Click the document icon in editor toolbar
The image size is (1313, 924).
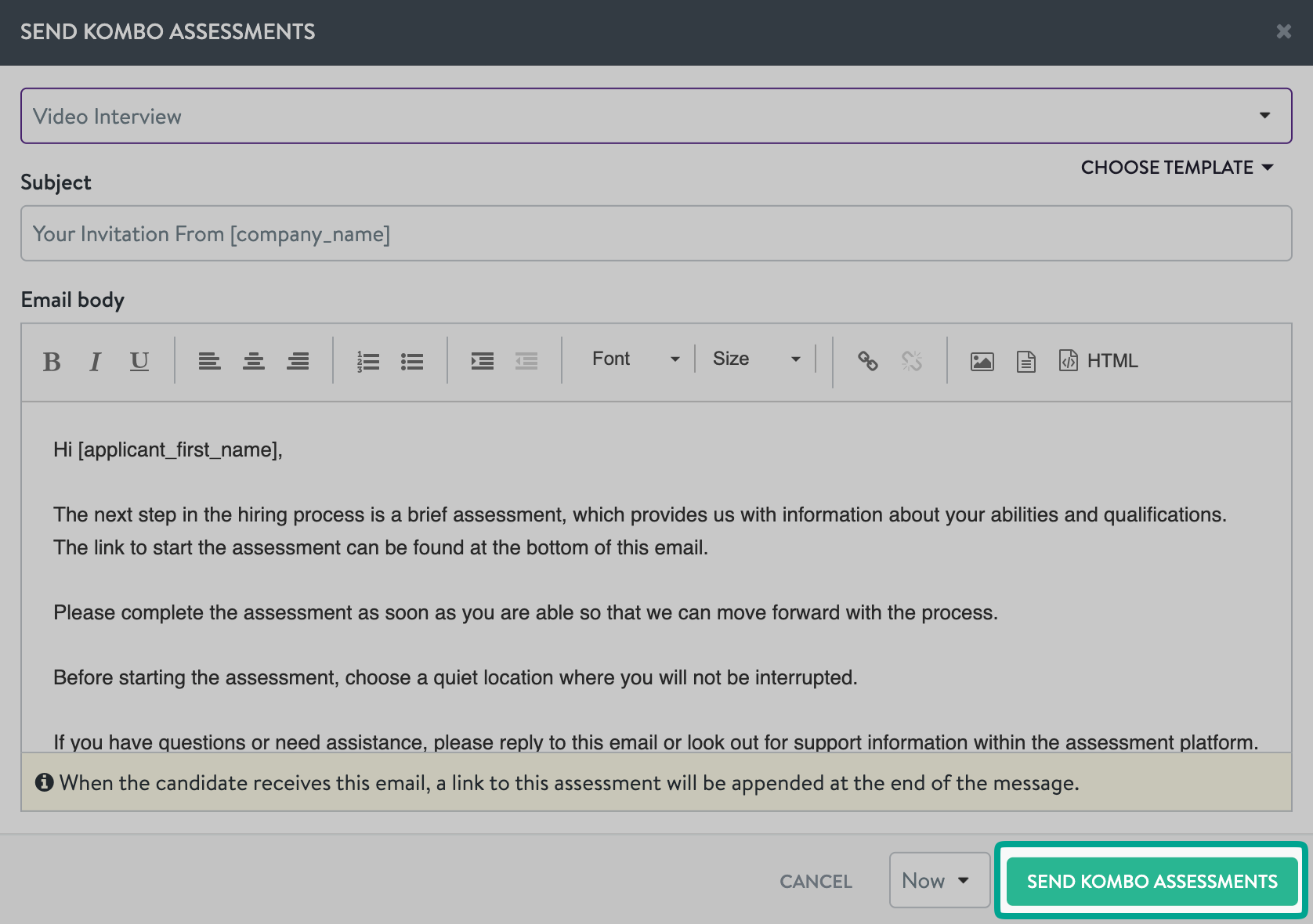pyautogui.click(x=1026, y=361)
